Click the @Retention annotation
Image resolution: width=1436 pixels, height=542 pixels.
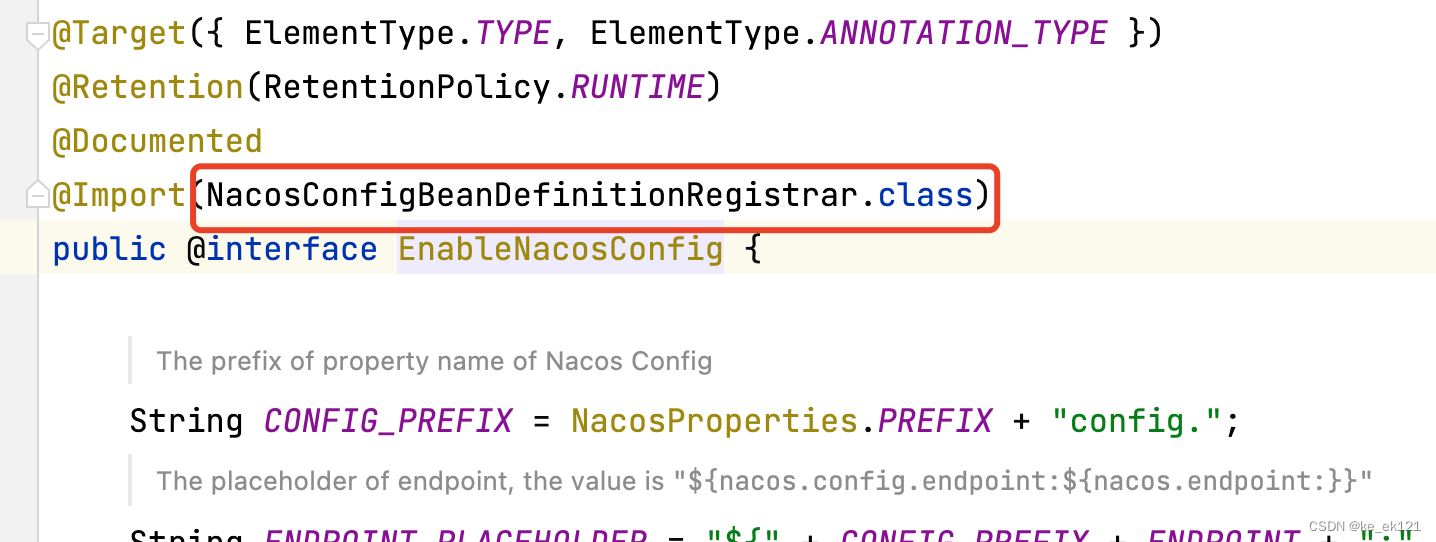point(148,87)
